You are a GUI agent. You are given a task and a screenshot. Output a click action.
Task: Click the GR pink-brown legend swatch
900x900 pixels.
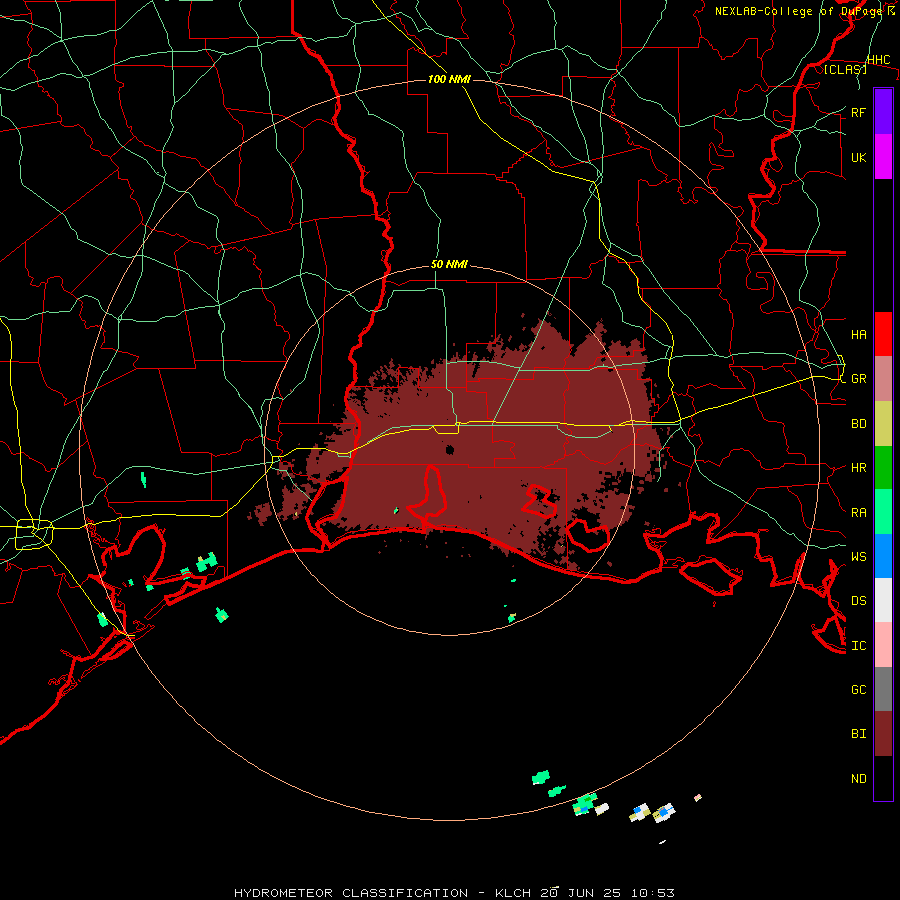[883, 378]
